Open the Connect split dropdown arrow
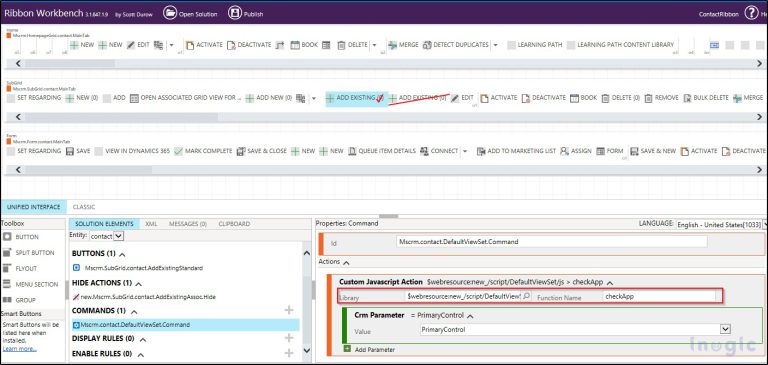The height and width of the screenshot is (365, 768). pos(465,151)
